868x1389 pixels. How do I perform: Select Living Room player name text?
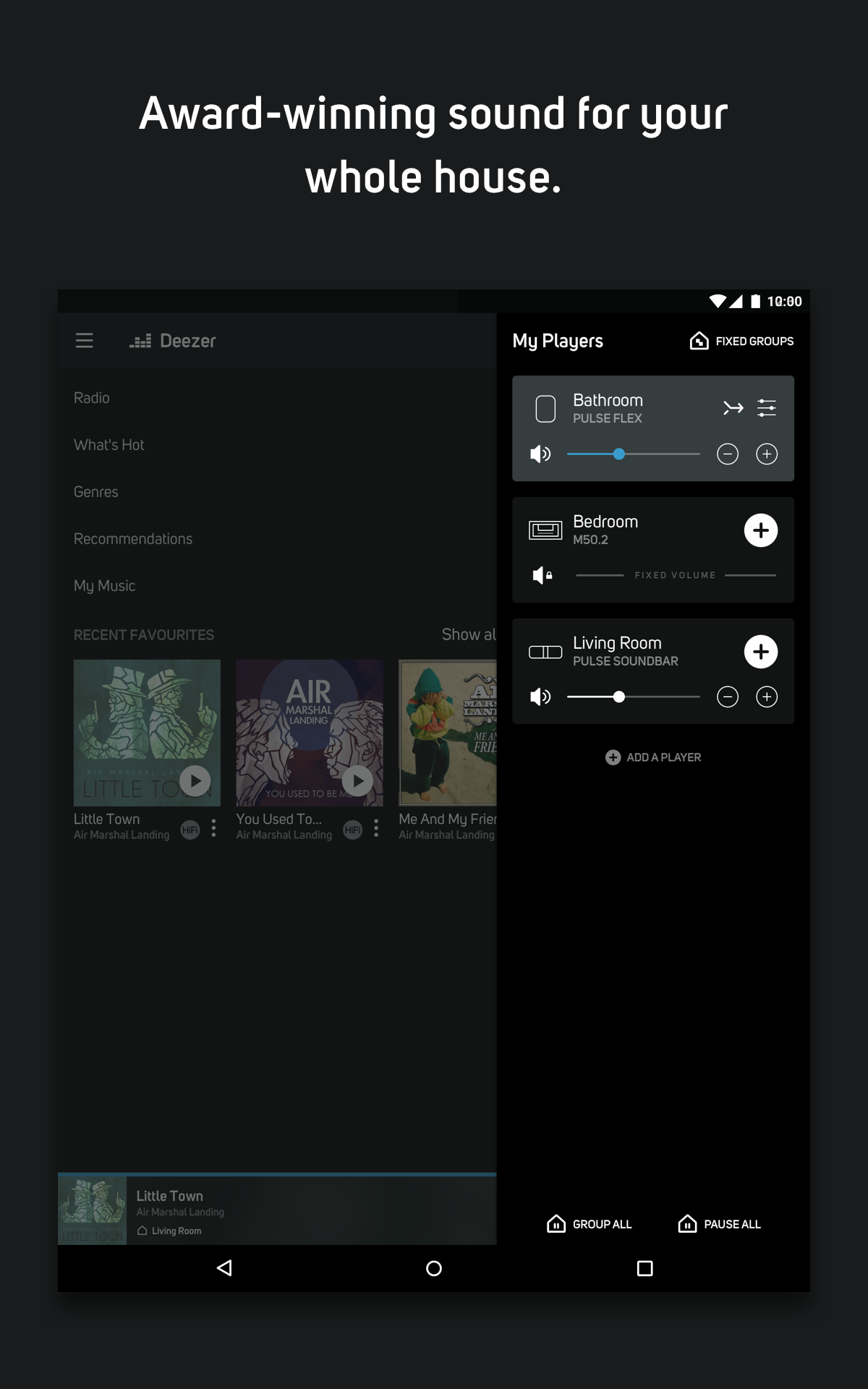click(617, 643)
